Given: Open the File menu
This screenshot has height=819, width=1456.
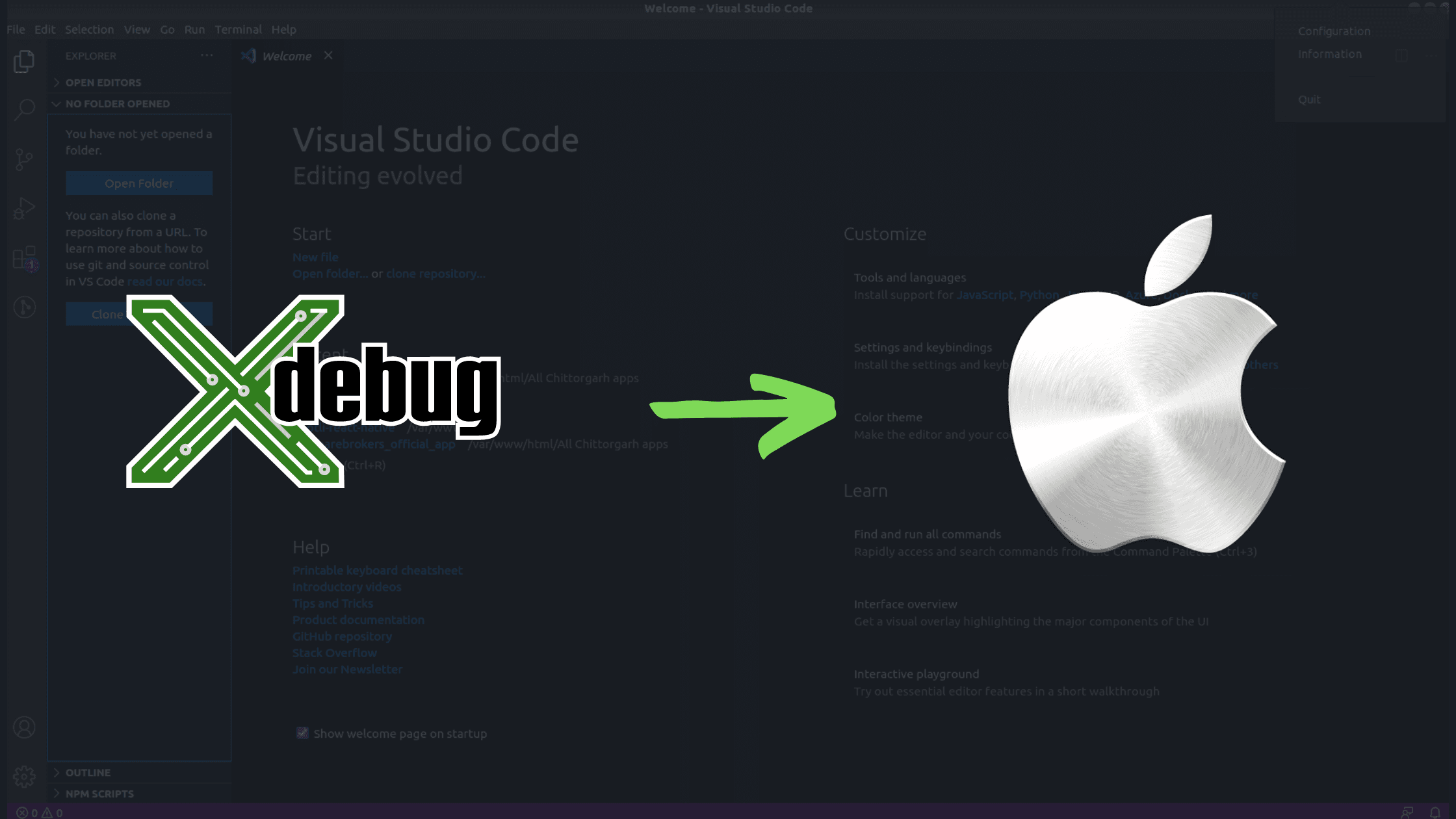Looking at the screenshot, I should [x=16, y=29].
